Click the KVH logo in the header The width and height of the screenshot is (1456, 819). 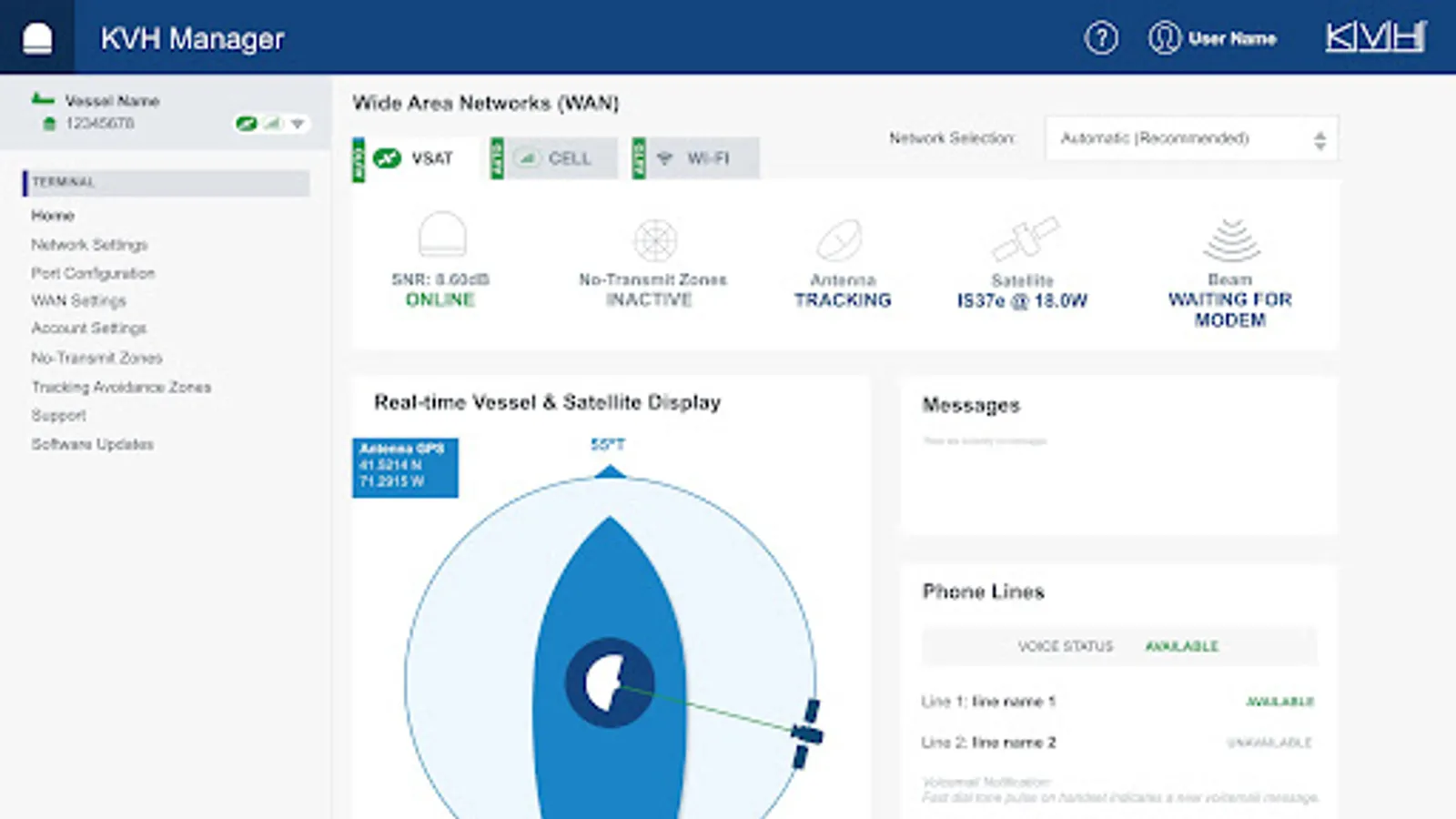[x=1375, y=37]
